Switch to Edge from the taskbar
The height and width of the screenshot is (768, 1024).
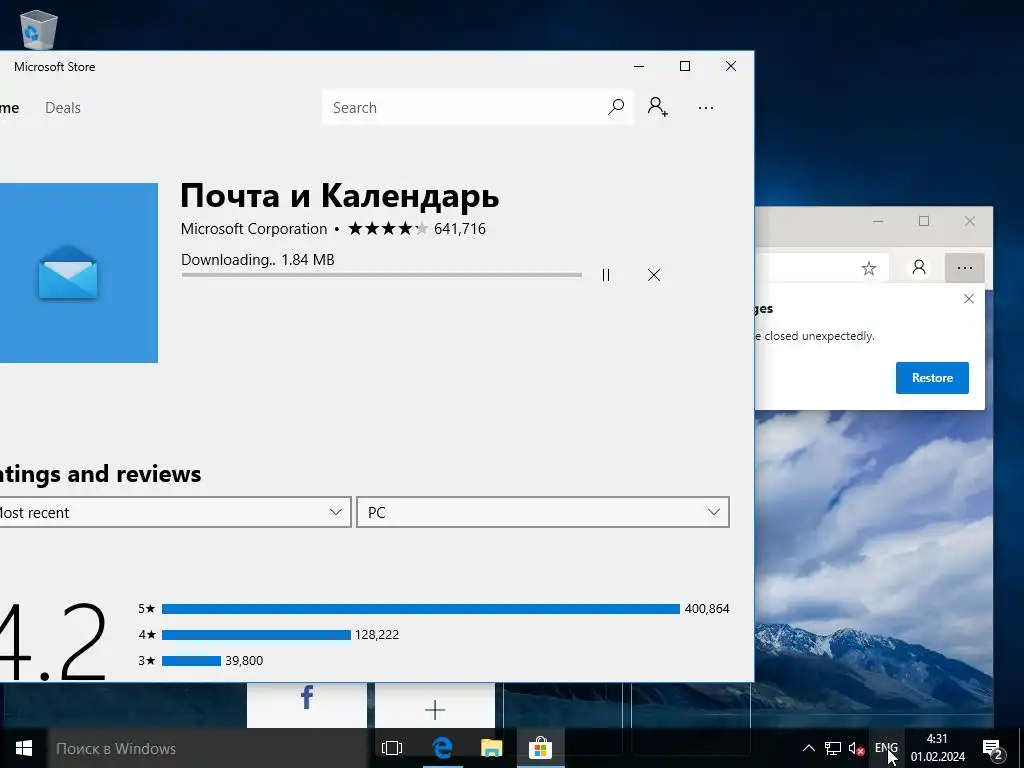[443, 748]
